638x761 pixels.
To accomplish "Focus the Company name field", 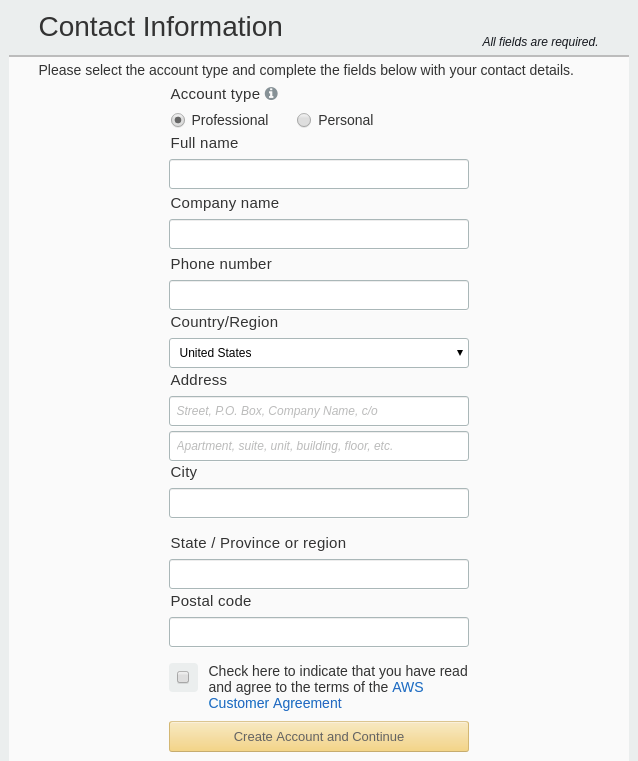I will tap(319, 234).
